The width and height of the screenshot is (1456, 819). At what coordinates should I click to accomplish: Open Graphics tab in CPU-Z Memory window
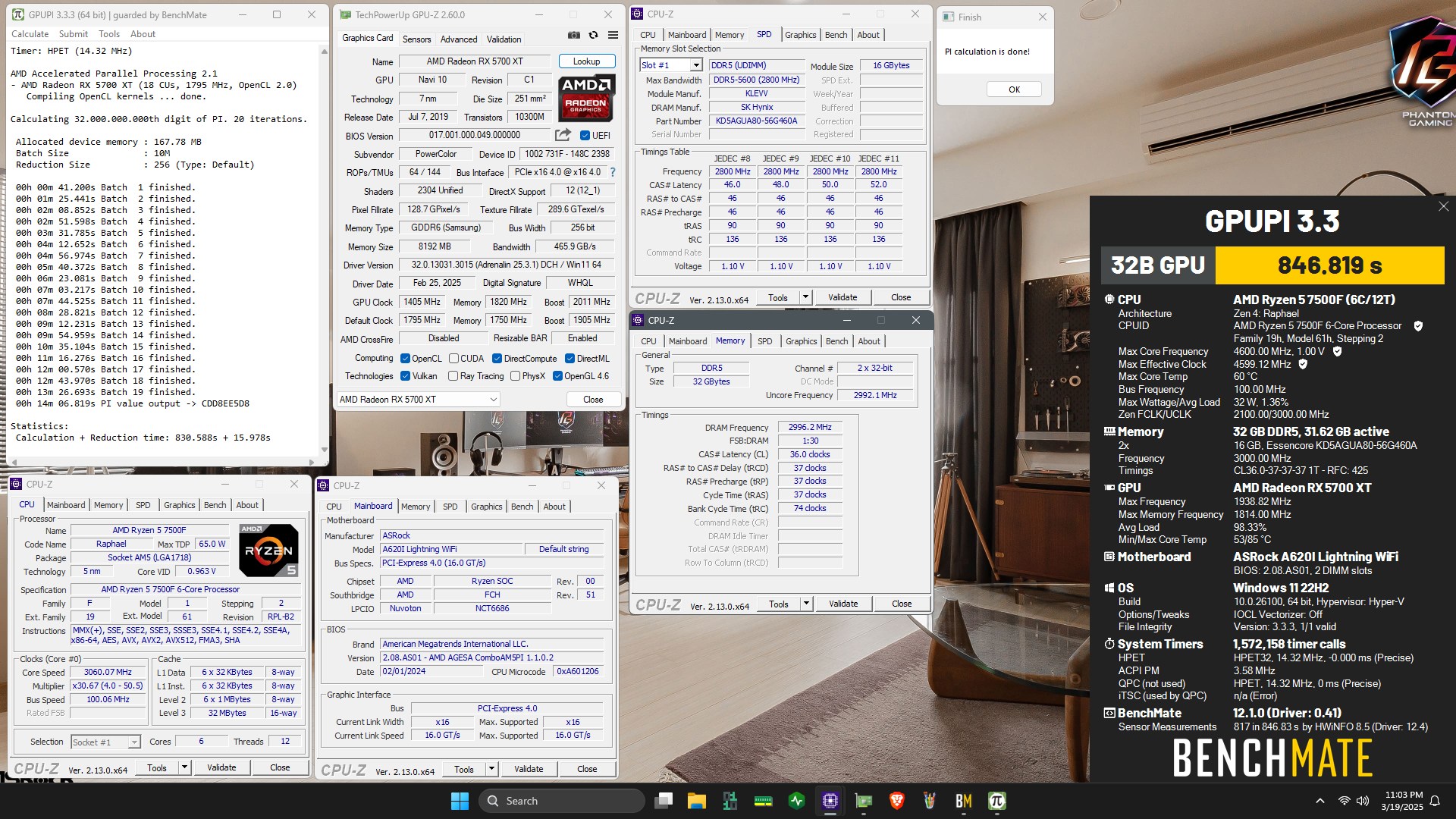pyautogui.click(x=802, y=341)
